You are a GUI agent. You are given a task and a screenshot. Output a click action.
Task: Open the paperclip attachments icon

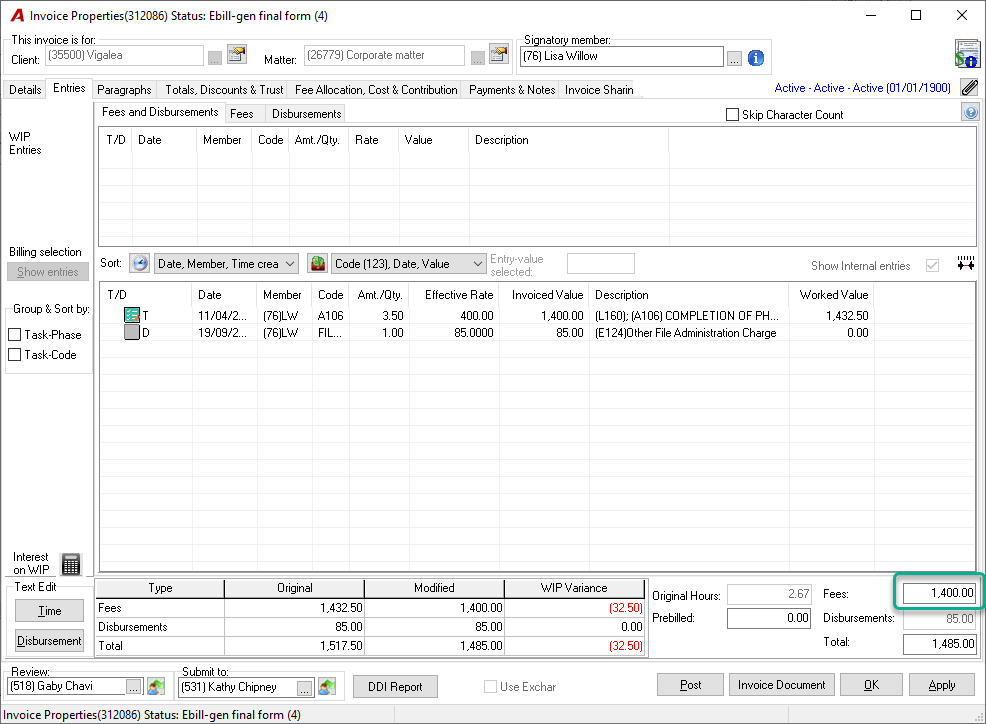970,87
